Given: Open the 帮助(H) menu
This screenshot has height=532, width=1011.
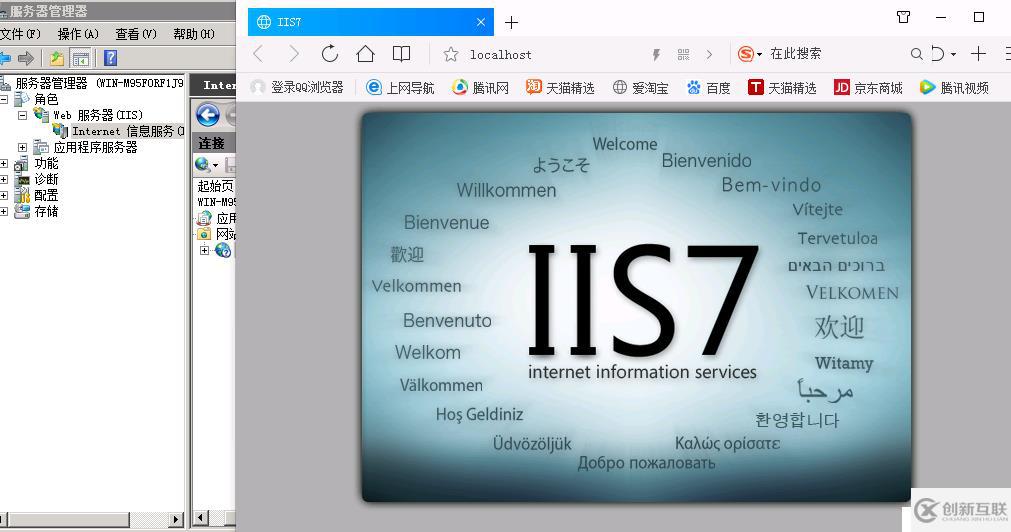Looking at the screenshot, I should click(x=193, y=34).
